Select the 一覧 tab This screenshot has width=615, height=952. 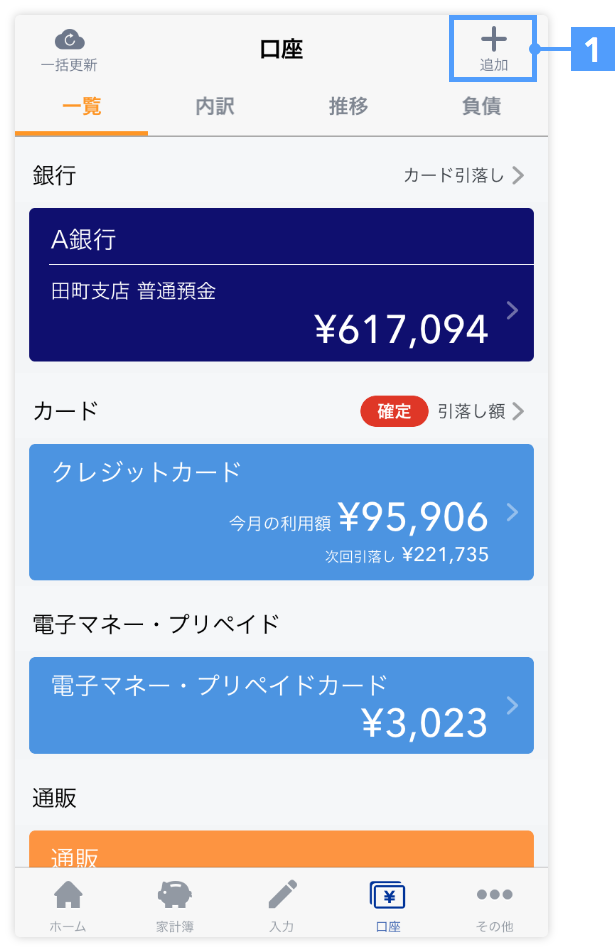[81, 106]
